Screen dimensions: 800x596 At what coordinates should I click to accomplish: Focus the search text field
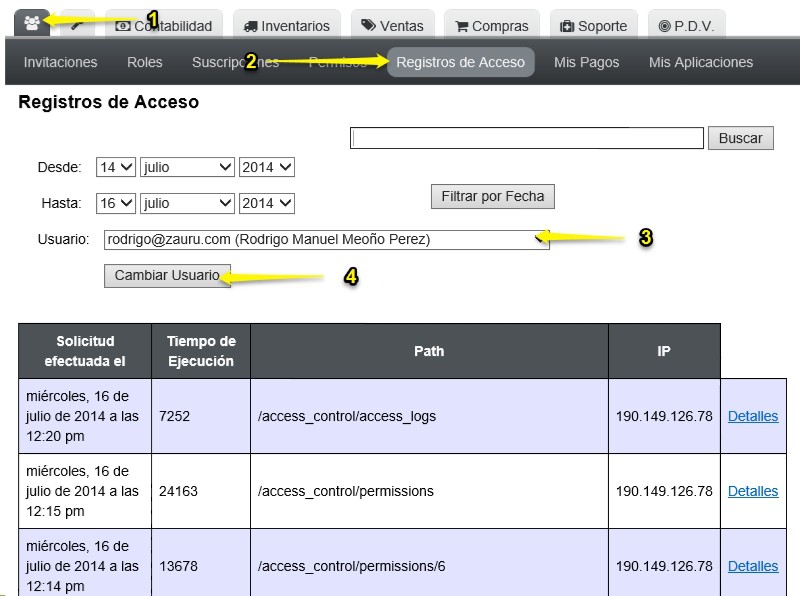tap(527, 138)
